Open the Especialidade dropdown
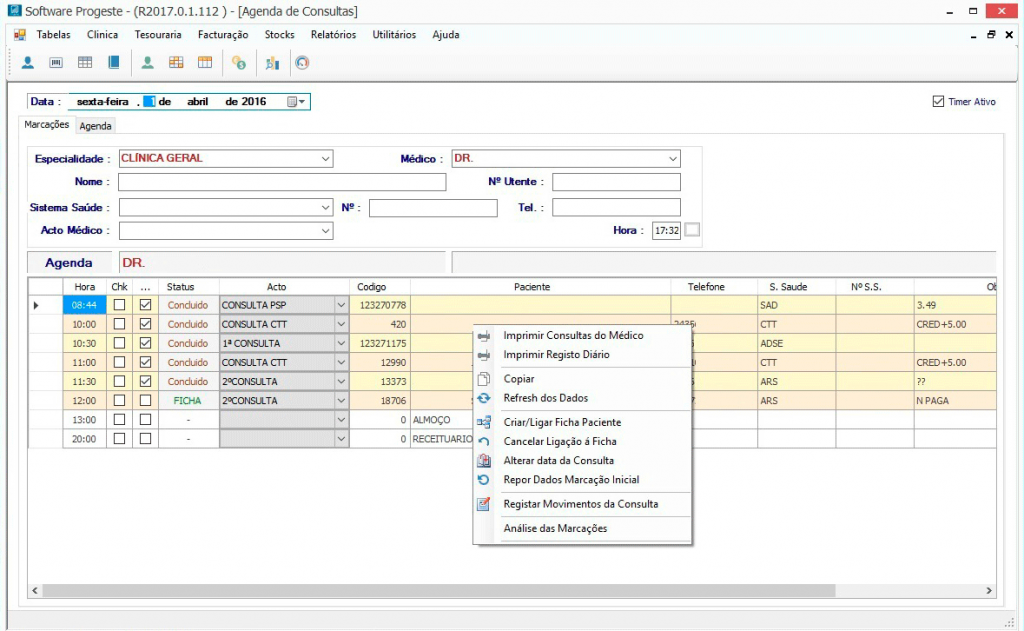The image size is (1024, 631). point(325,159)
